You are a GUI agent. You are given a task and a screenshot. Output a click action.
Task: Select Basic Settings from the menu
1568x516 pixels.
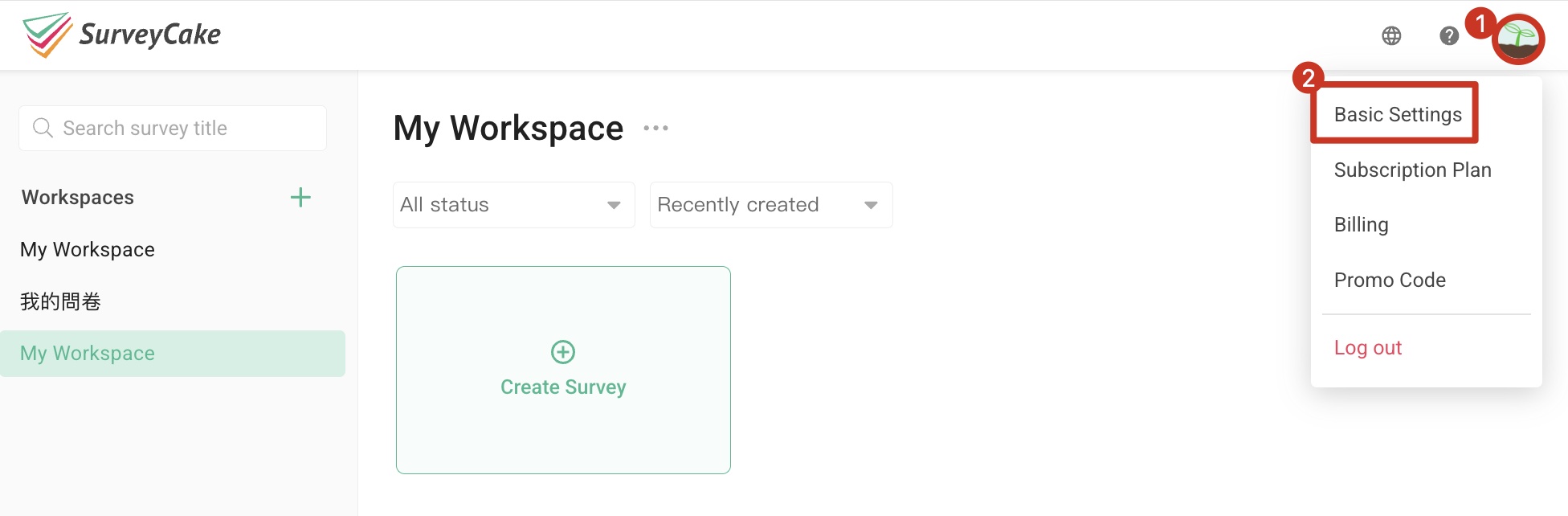tap(1398, 114)
